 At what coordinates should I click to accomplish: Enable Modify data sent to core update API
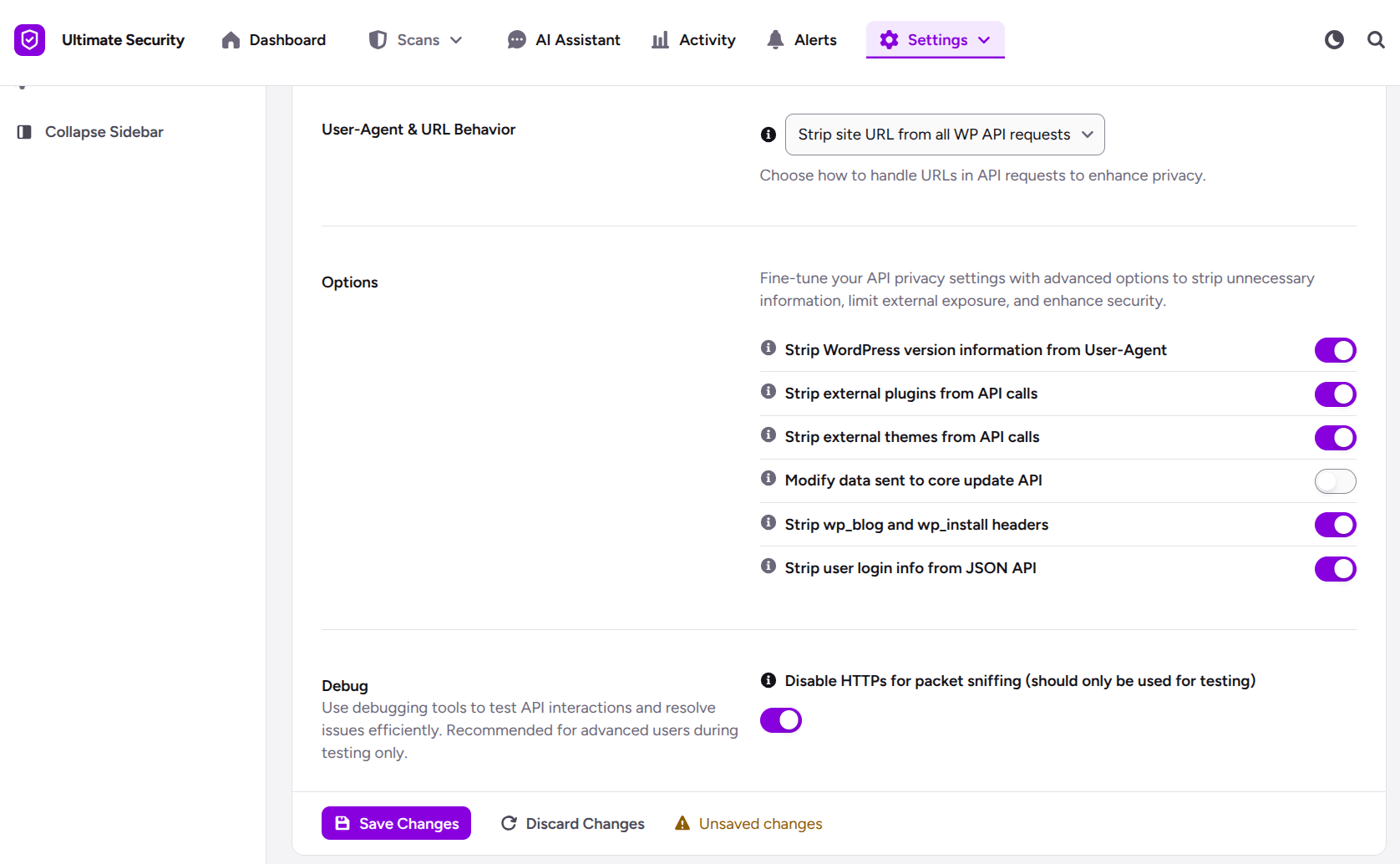[1335, 481]
